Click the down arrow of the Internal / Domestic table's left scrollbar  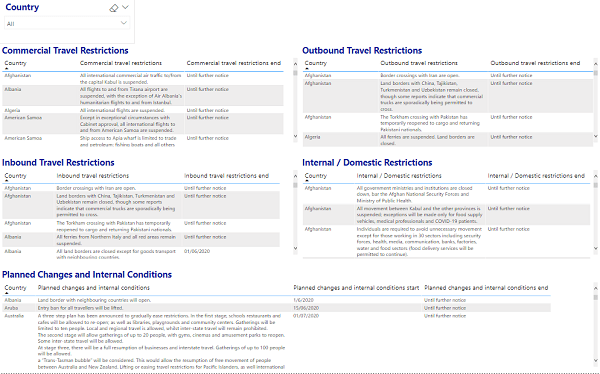point(295,248)
